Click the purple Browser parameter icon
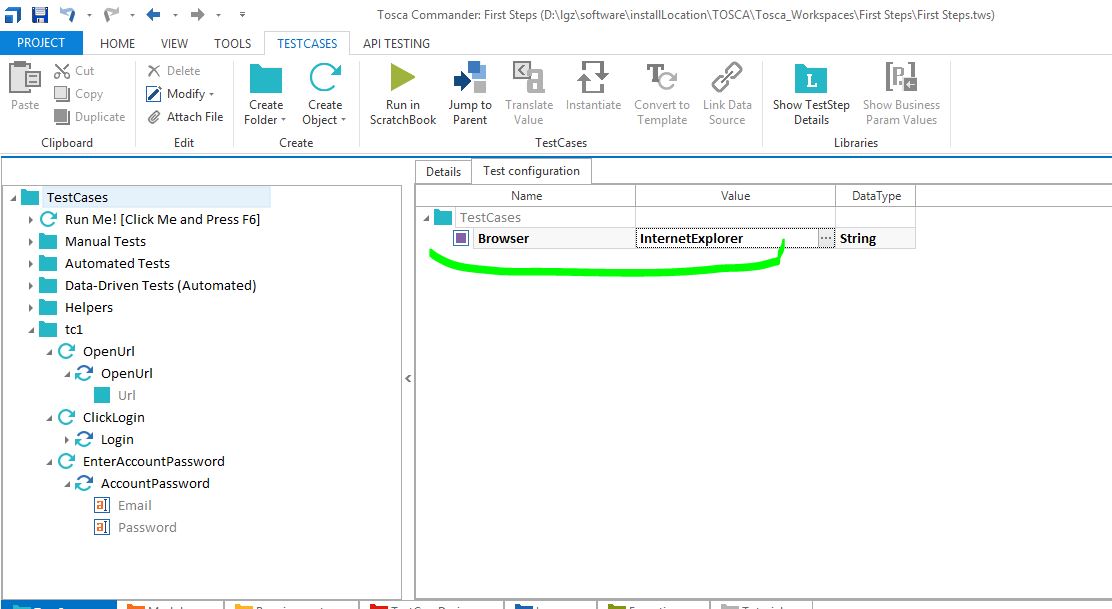The width and height of the screenshot is (1112, 609). (461, 238)
